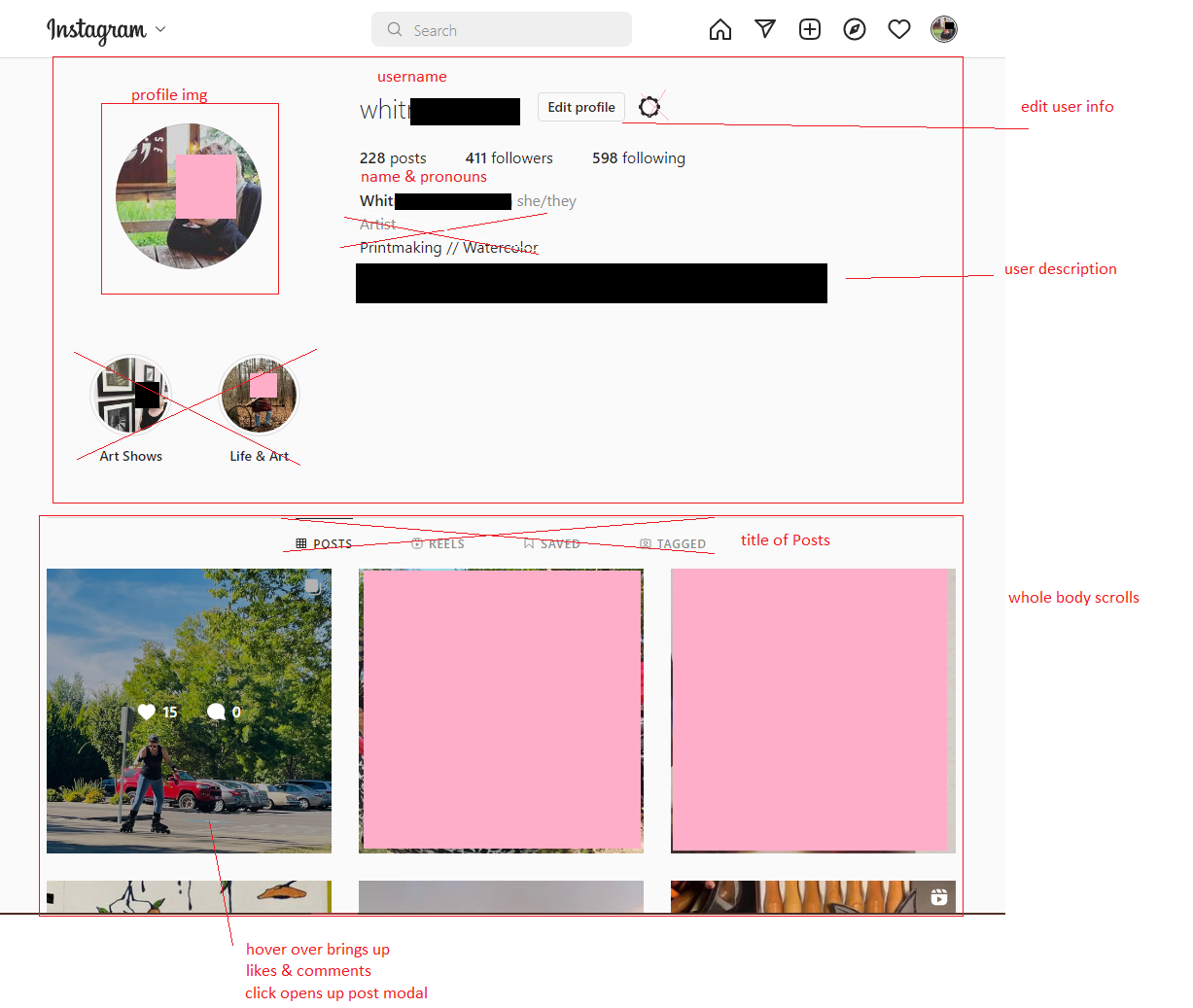Click multi-photo carousel icon on rollerblading post
The width and height of the screenshot is (1193, 1008).
(312, 586)
